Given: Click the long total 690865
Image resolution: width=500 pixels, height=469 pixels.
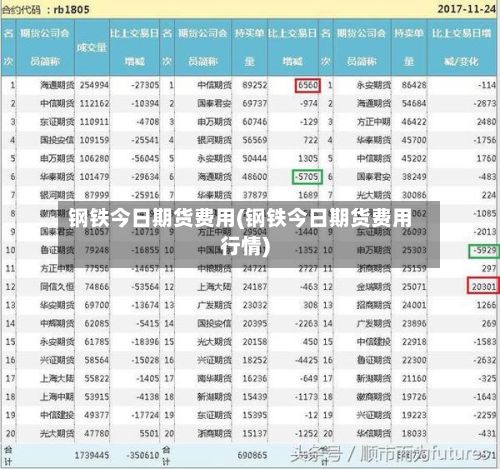Looking at the screenshot, I should click(x=252, y=455).
